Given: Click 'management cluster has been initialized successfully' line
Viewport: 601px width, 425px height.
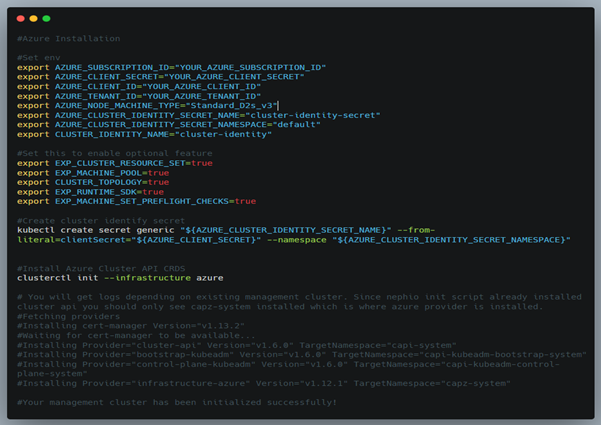Looking at the screenshot, I should tap(177, 403).
